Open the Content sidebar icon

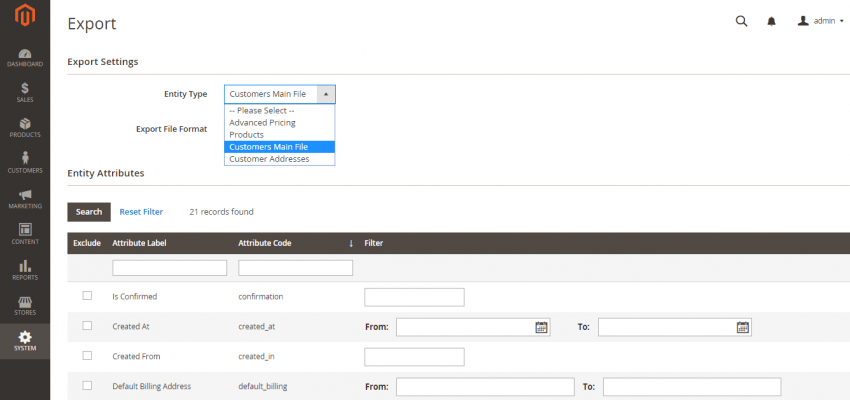[25, 229]
